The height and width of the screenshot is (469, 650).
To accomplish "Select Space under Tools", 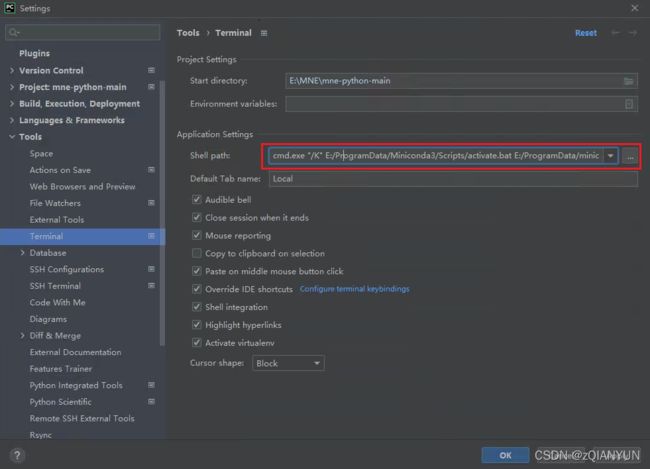I will click(x=41, y=153).
